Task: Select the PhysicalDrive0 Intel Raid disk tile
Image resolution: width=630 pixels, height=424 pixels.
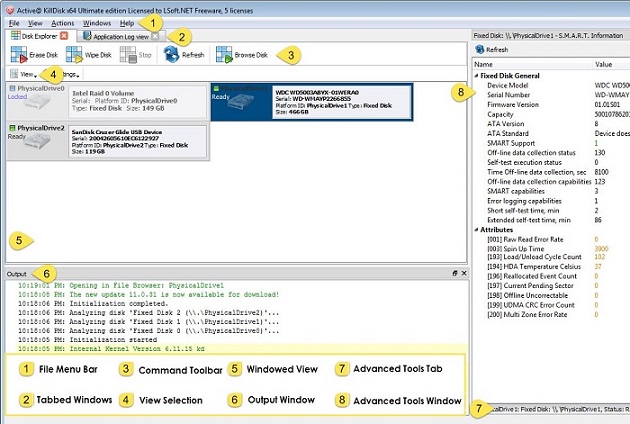Action: click(x=108, y=100)
